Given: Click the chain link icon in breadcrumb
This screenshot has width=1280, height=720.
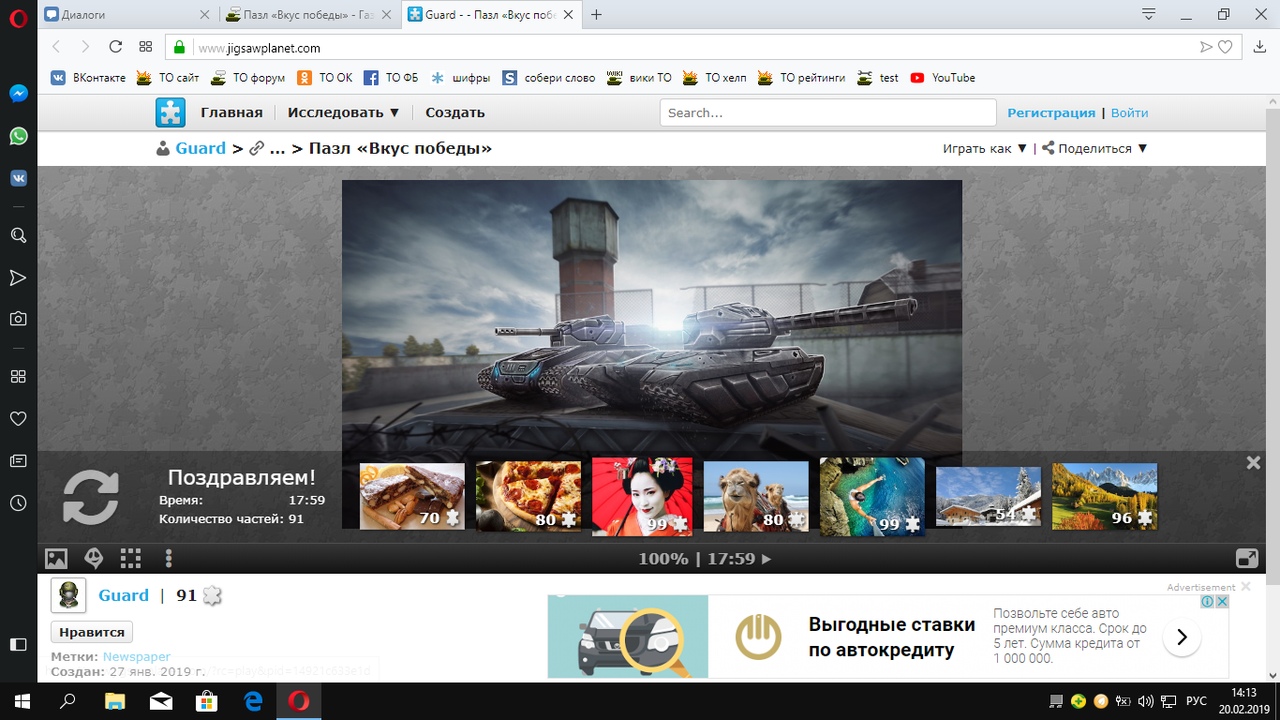Looking at the screenshot, I should [256, 148].
